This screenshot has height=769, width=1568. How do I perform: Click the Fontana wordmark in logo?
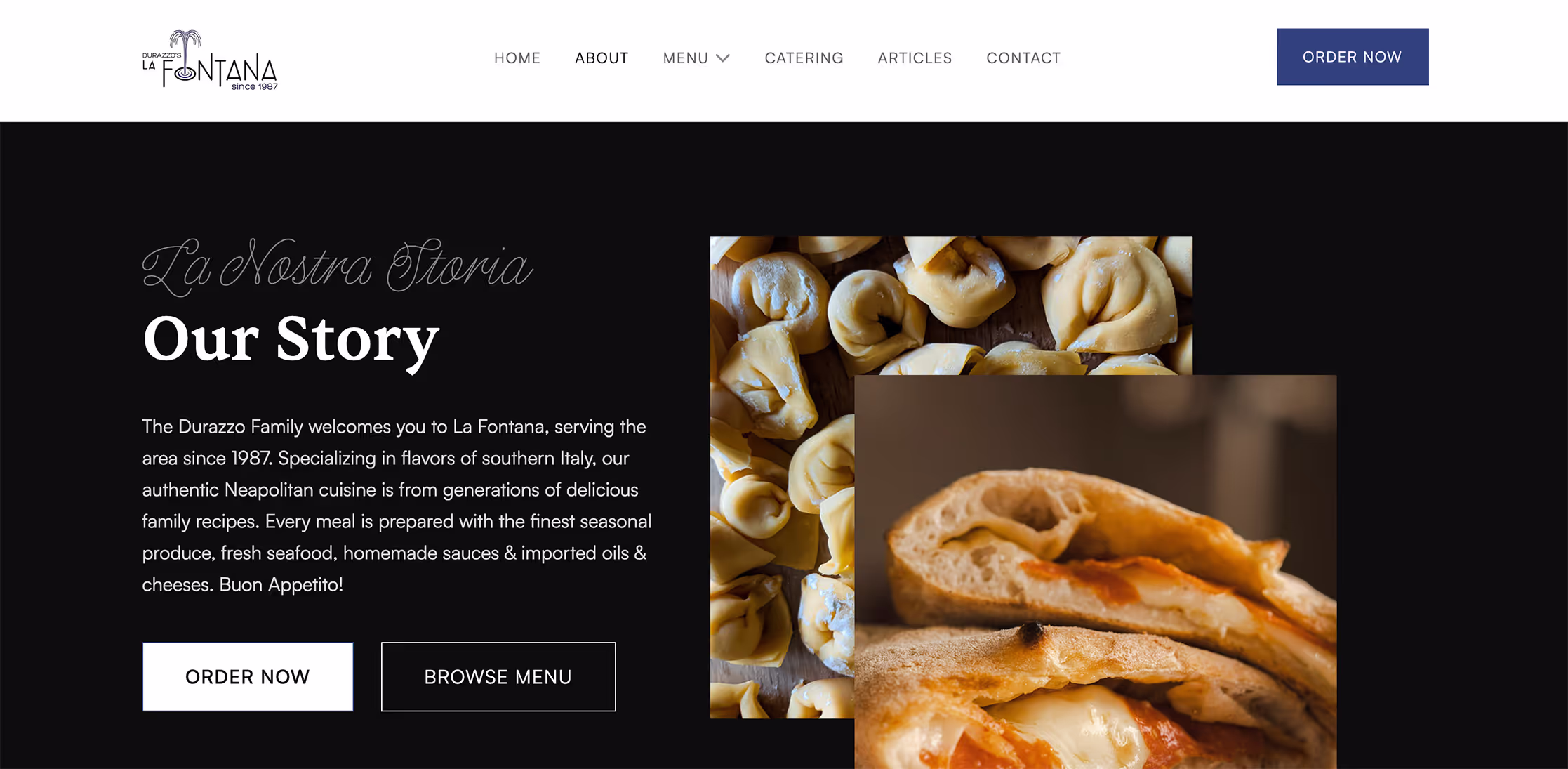pyautogui.click(x=220, y=70)
